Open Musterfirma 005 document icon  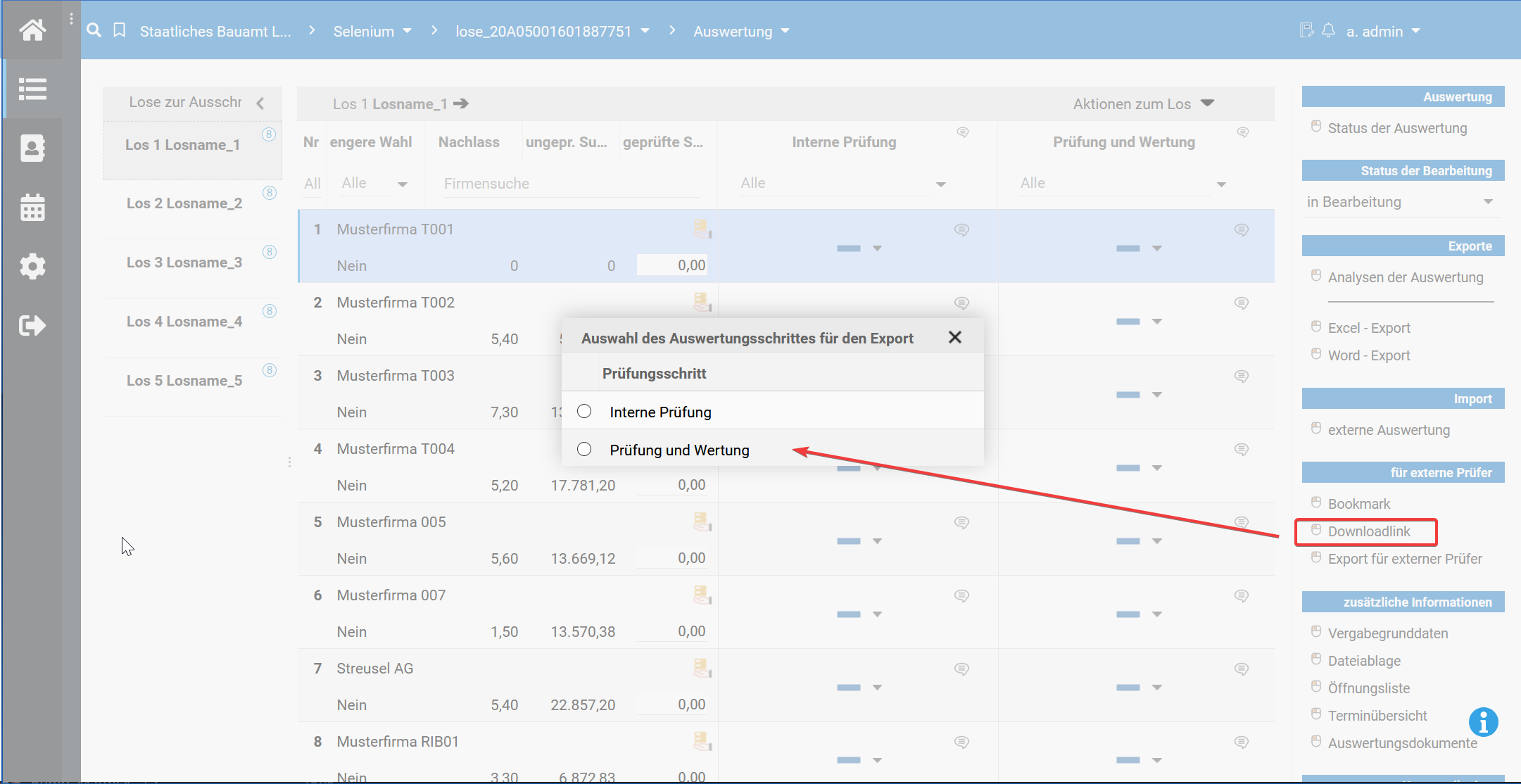(702, 521)
